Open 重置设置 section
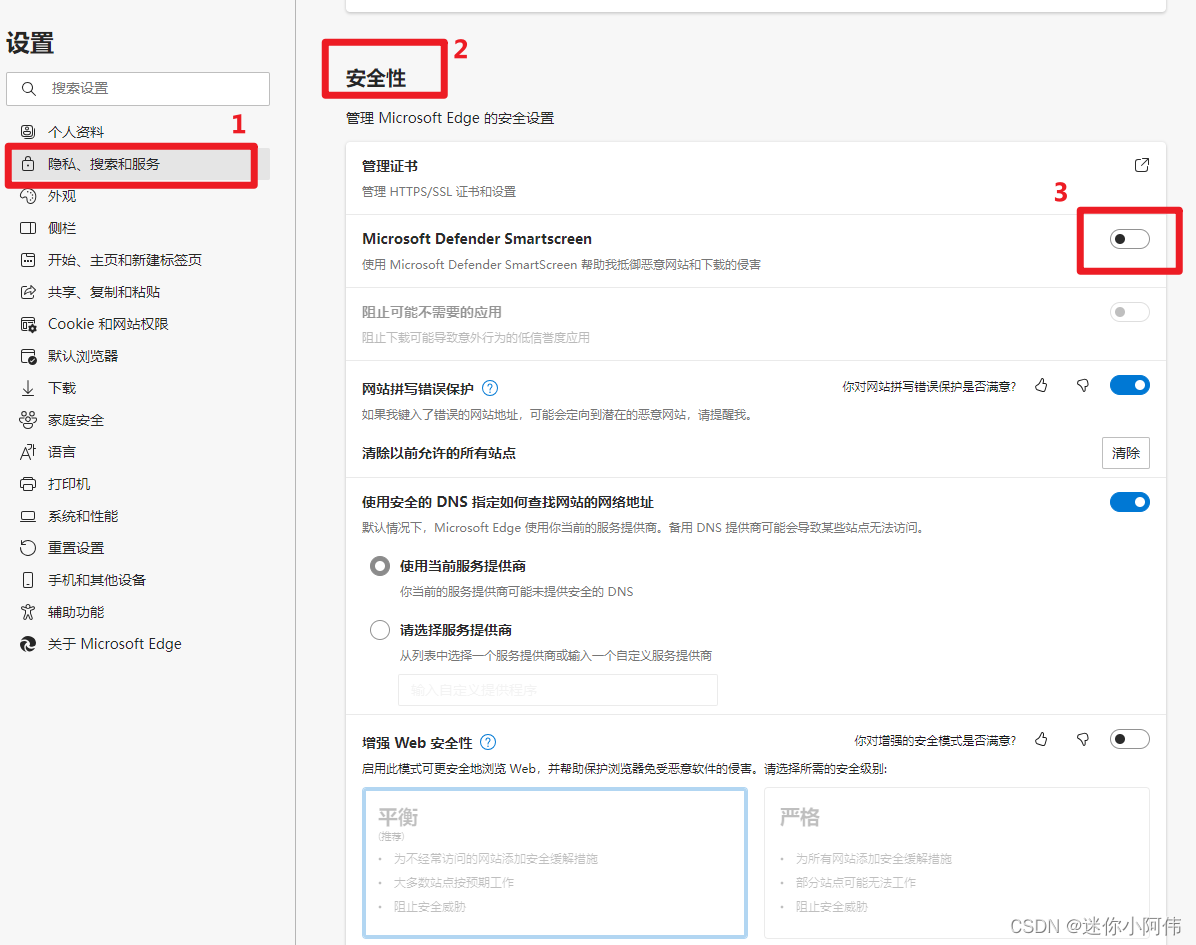This screenshot has width=1196, height=945. [137, 548]
